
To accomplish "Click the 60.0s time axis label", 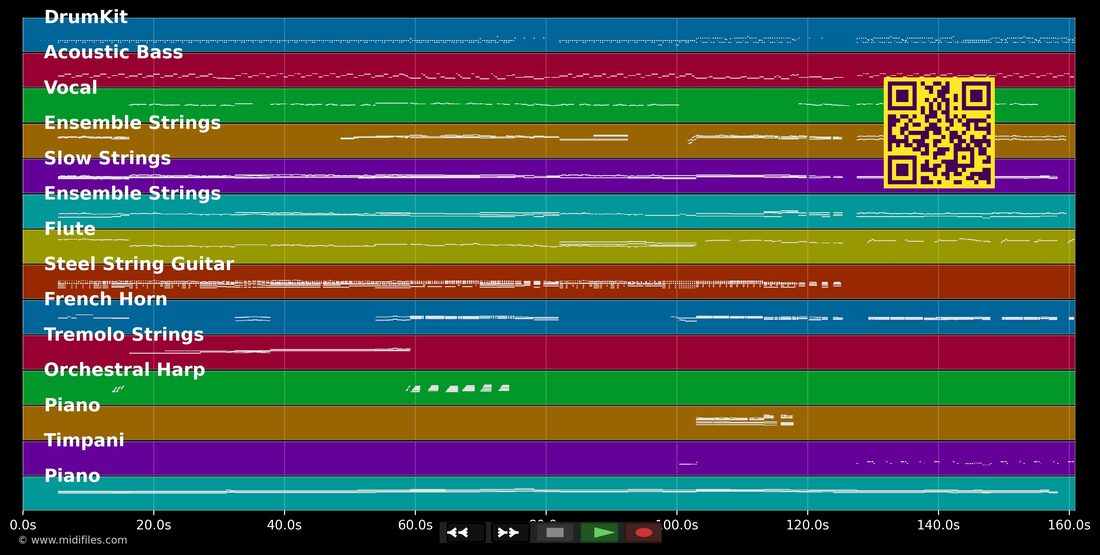I will [x=415, y=525].
